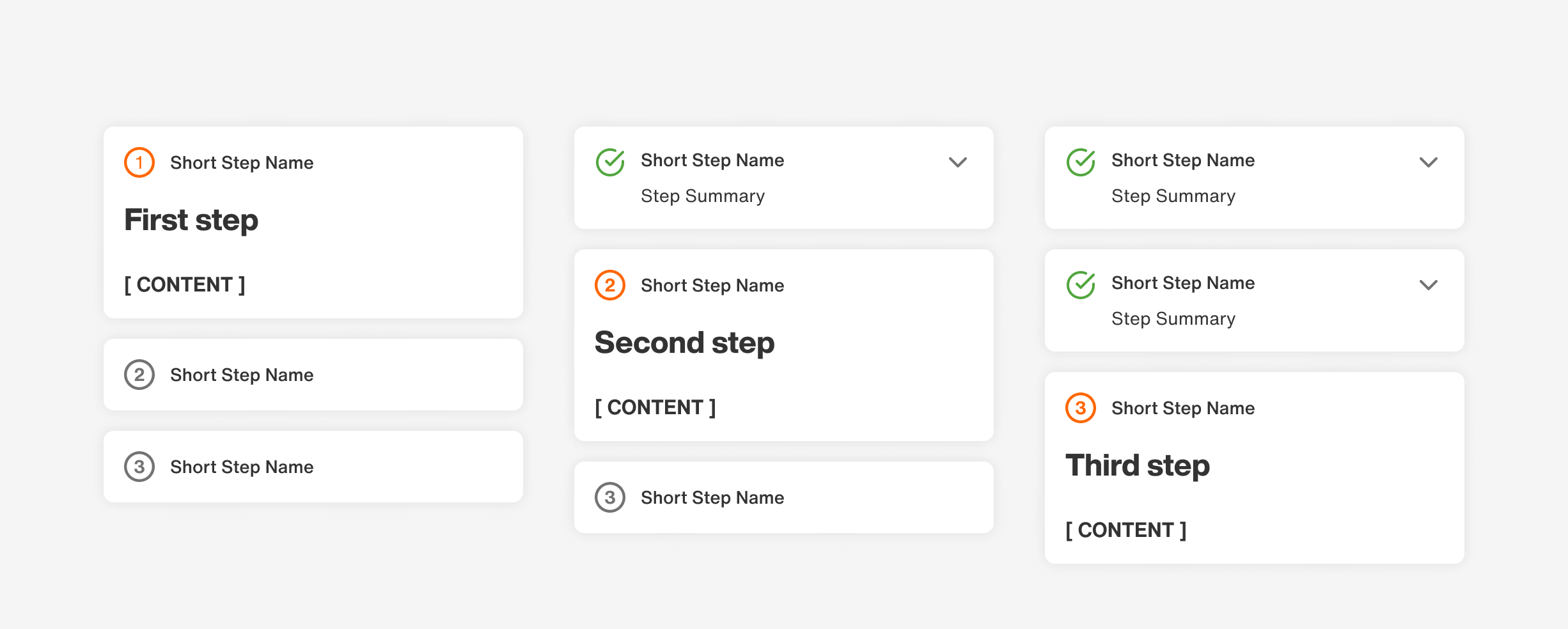Click gray step 2 icon in left column
The image size is (1568, 629).
[x=139, y=375]
